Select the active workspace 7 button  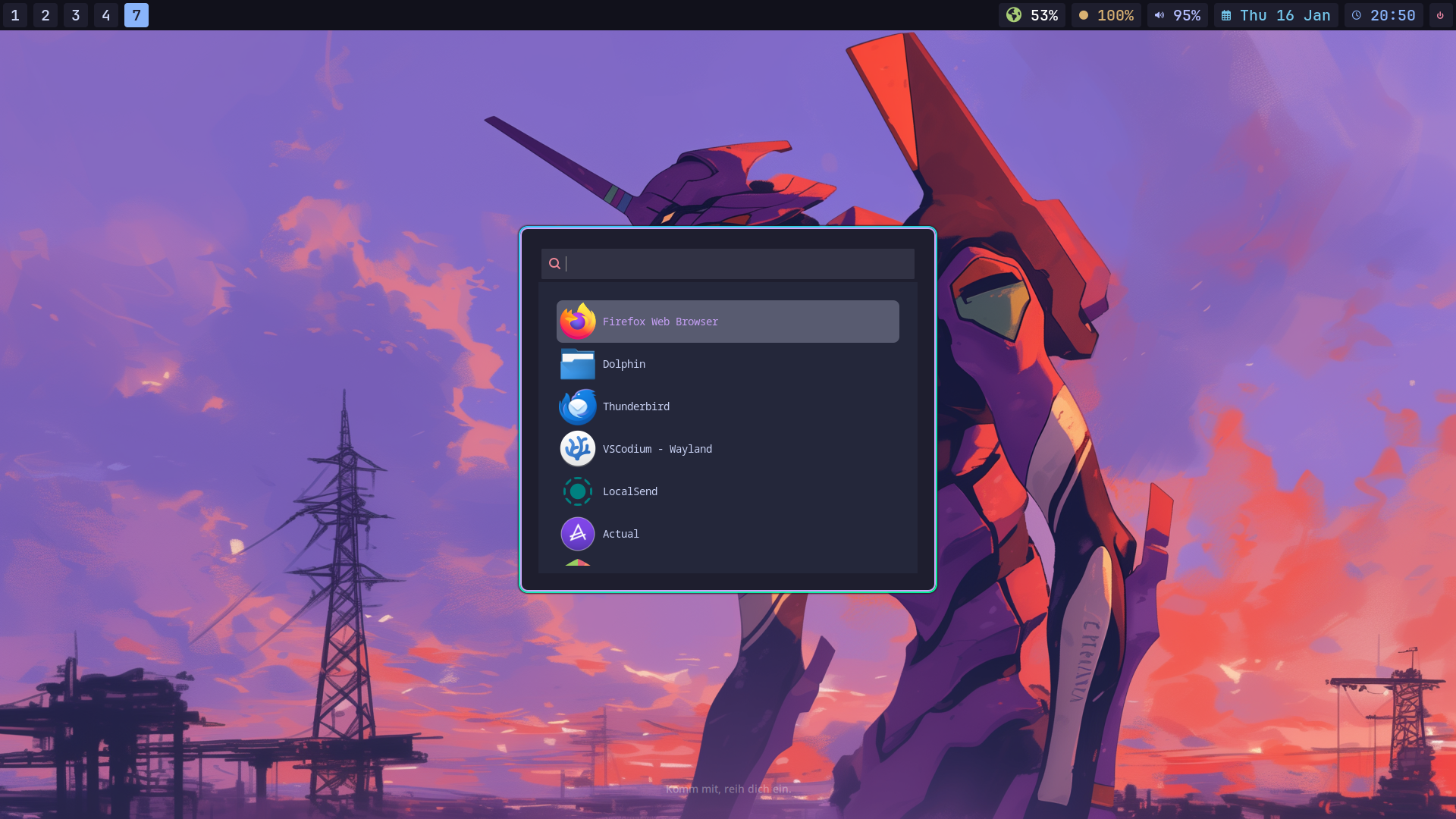click(x=136, y=15)
